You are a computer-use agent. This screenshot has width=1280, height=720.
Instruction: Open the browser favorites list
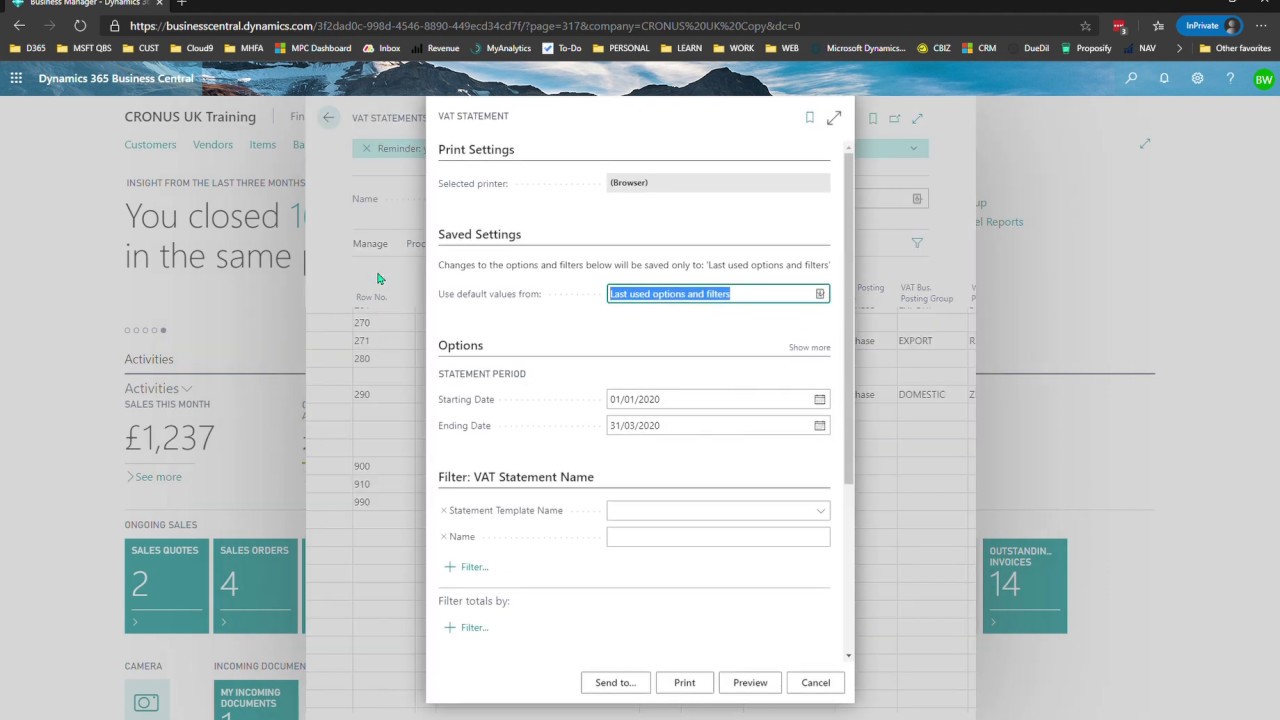pyautogui.click(x=1158, y=26)
